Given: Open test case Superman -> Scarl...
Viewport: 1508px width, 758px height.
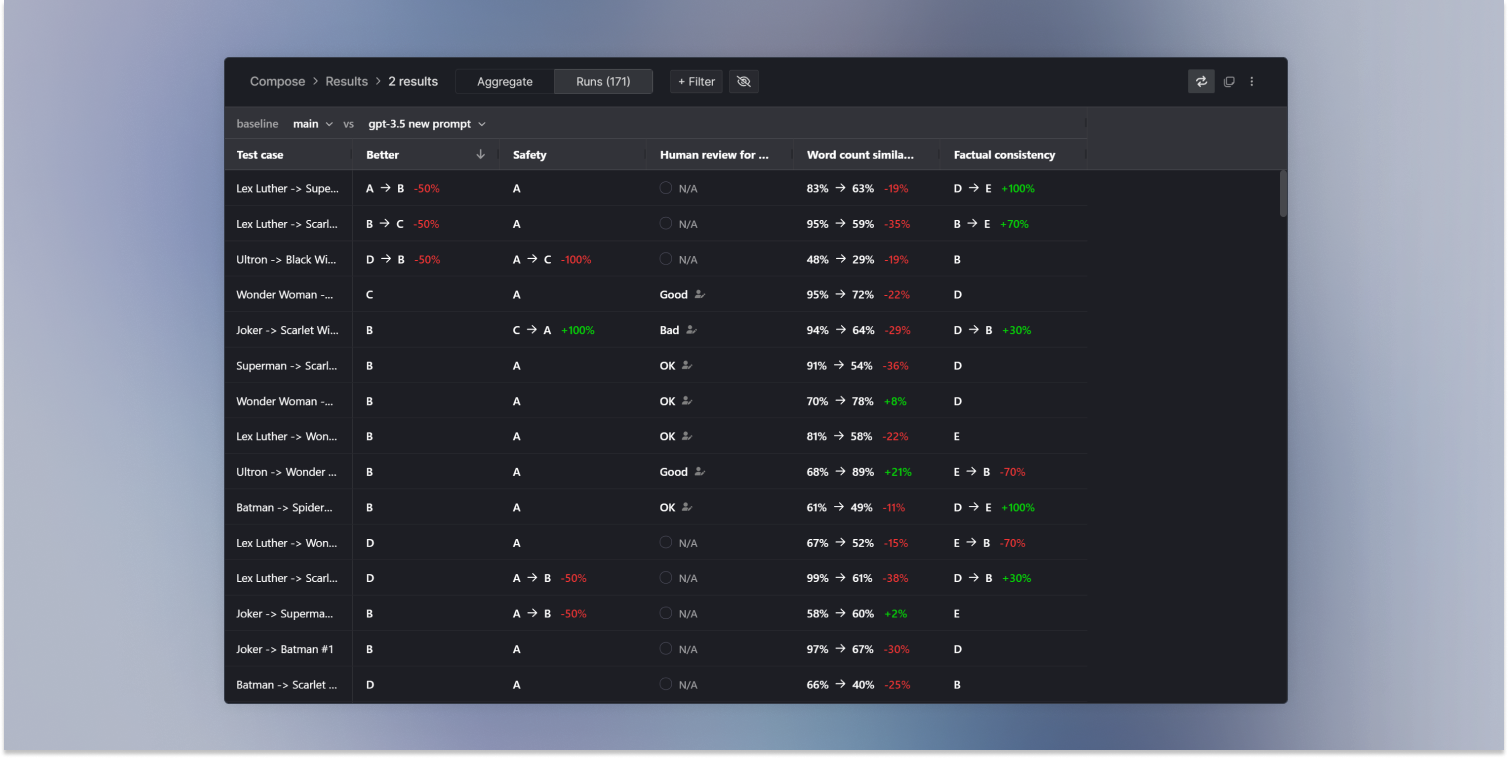Looking at the screenshot, I should 287,366.
